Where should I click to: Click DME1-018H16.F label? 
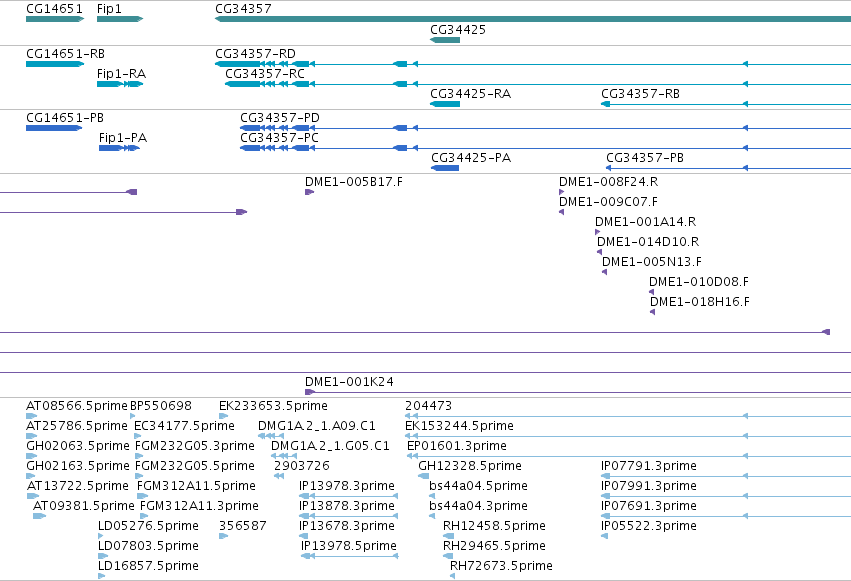(x=700, y=302)
